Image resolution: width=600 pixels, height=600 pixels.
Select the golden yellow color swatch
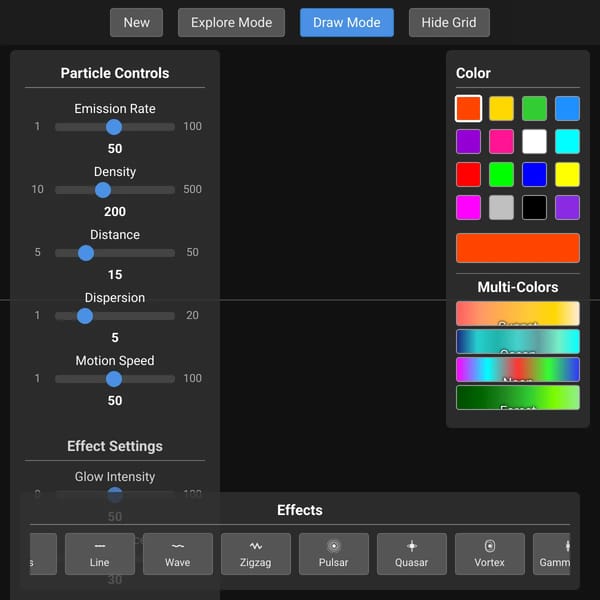click(x=501, y=109)
